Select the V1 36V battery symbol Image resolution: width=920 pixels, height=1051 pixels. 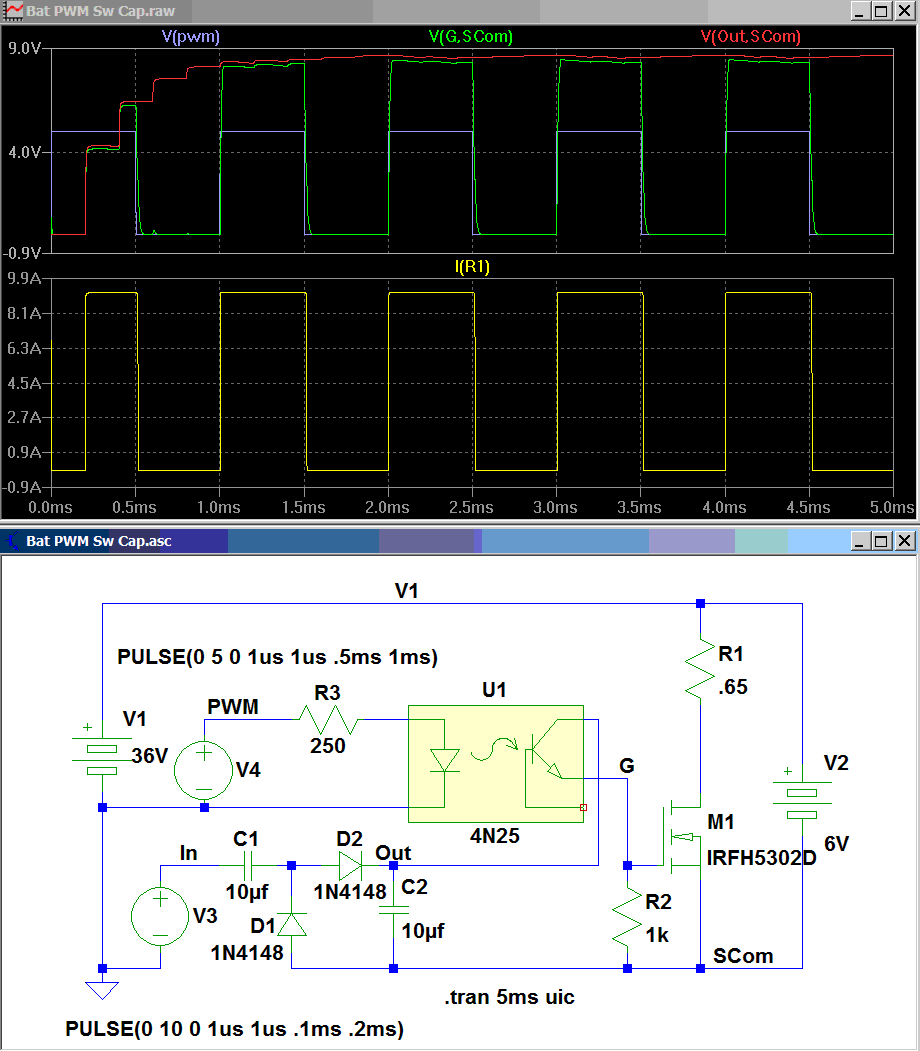102,758
